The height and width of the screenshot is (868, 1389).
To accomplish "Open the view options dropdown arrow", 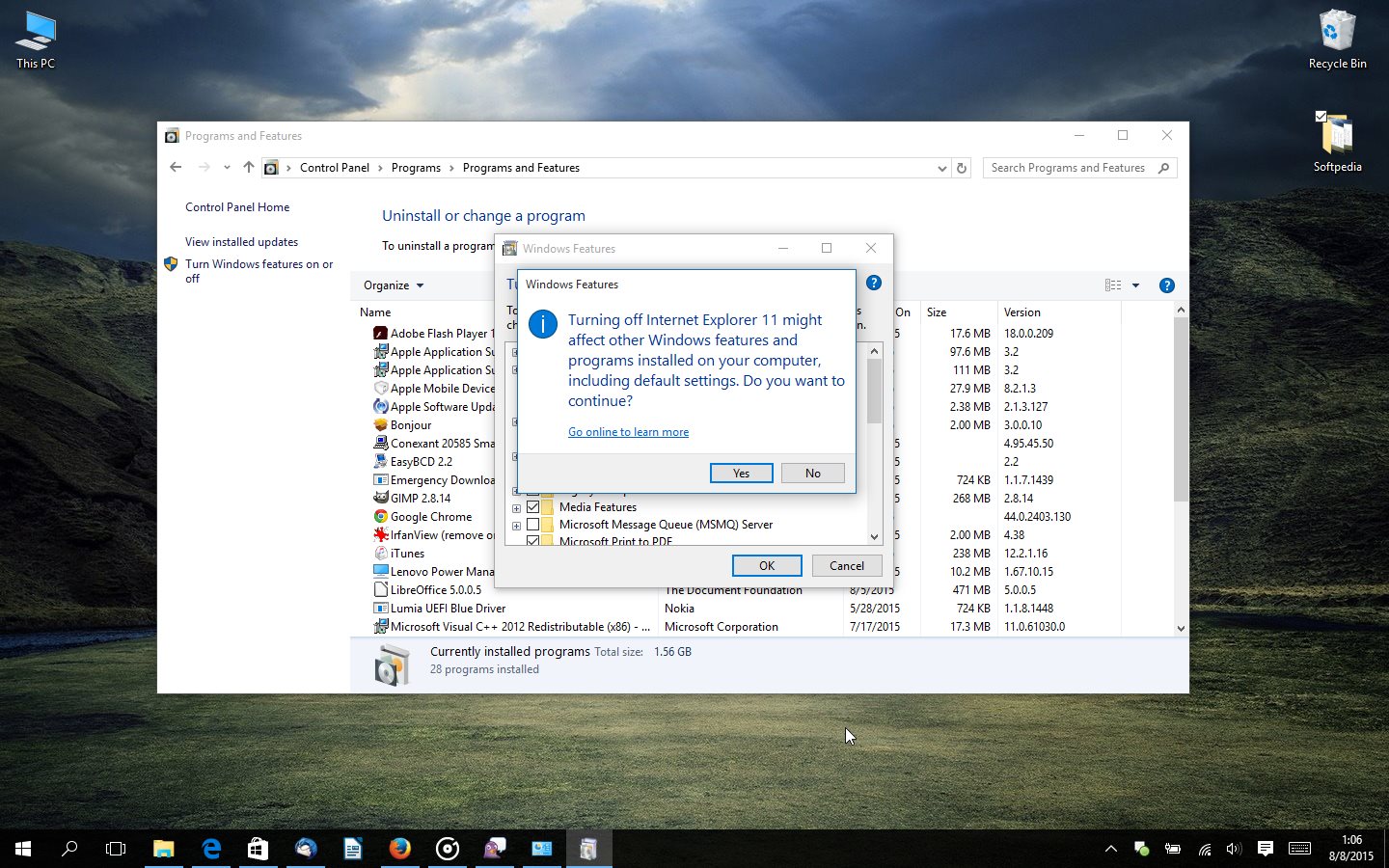I will [x=1135, y=285].
